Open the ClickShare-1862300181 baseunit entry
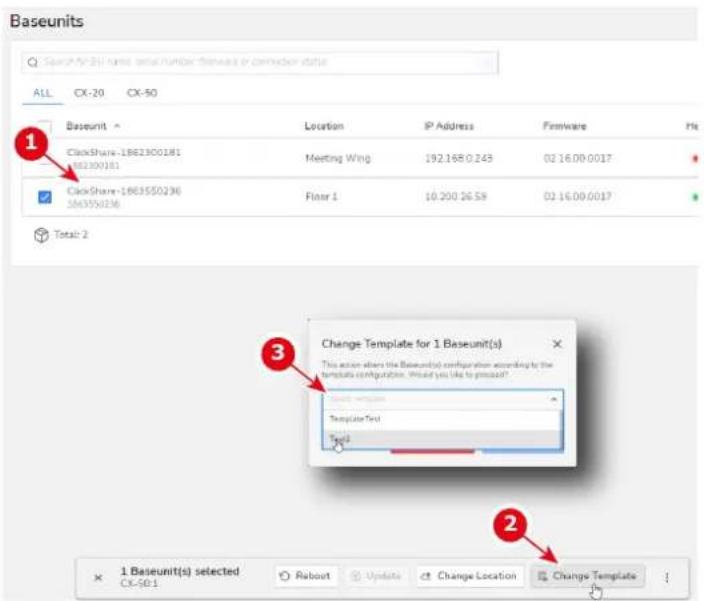 pos(123,153)
